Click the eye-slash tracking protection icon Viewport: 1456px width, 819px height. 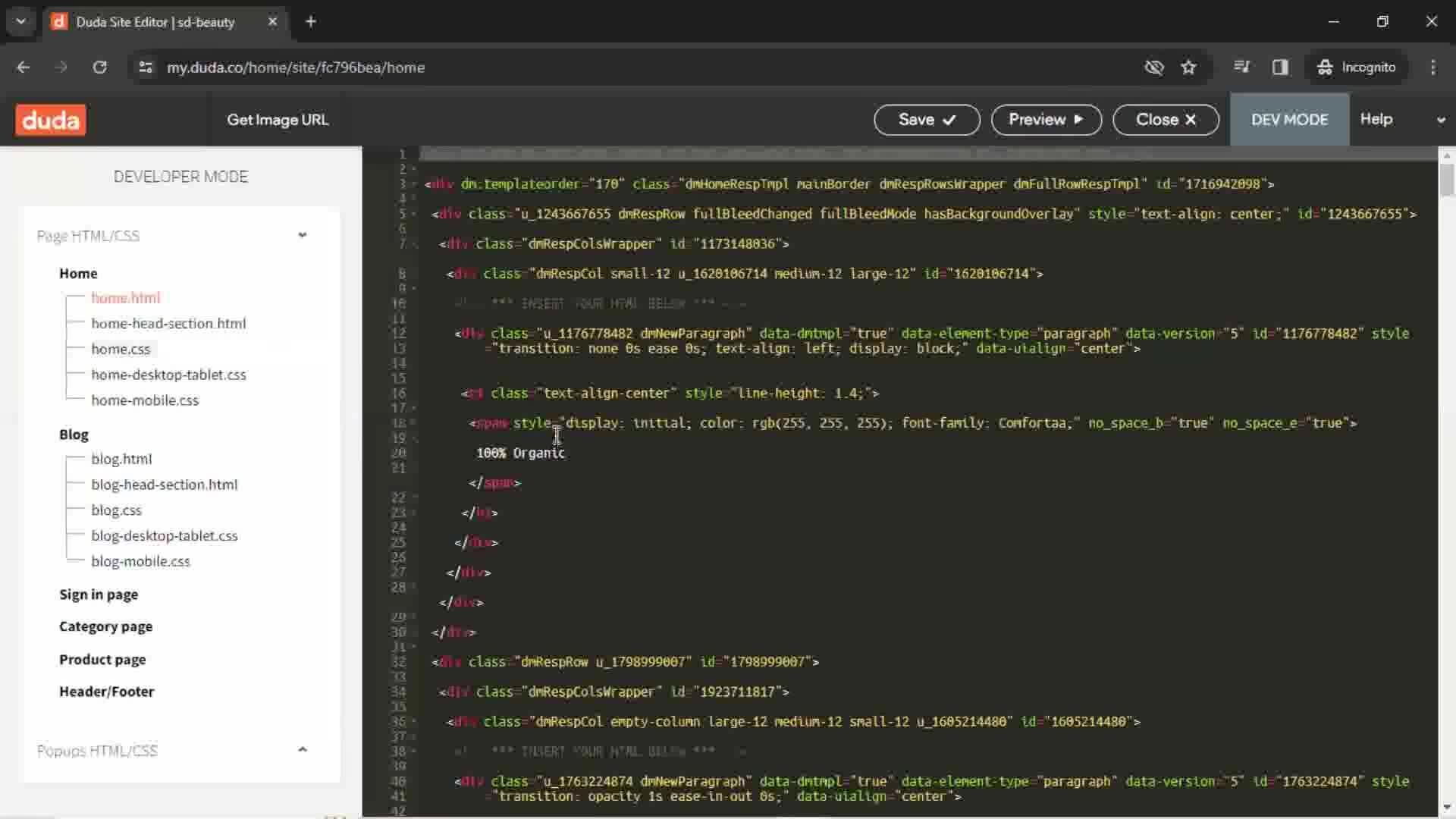(x=1154, y=67)
